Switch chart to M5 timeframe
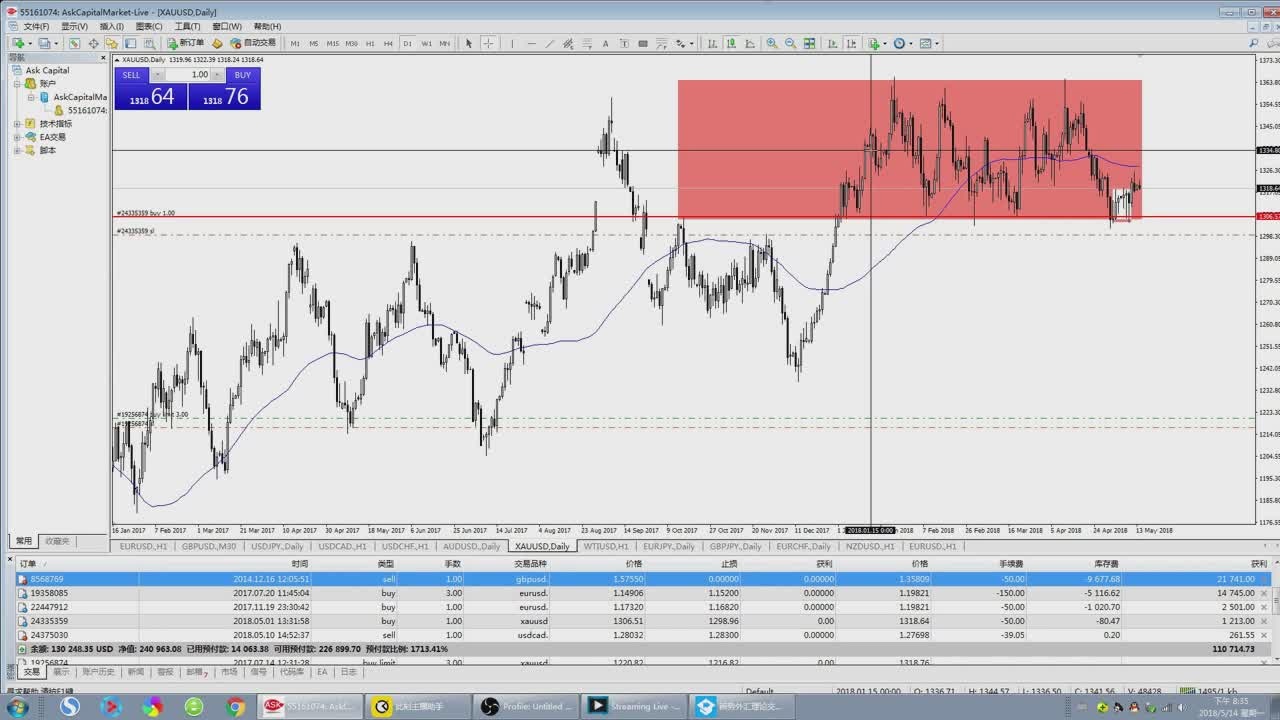The image size is (1280, 720). (314, 43)
